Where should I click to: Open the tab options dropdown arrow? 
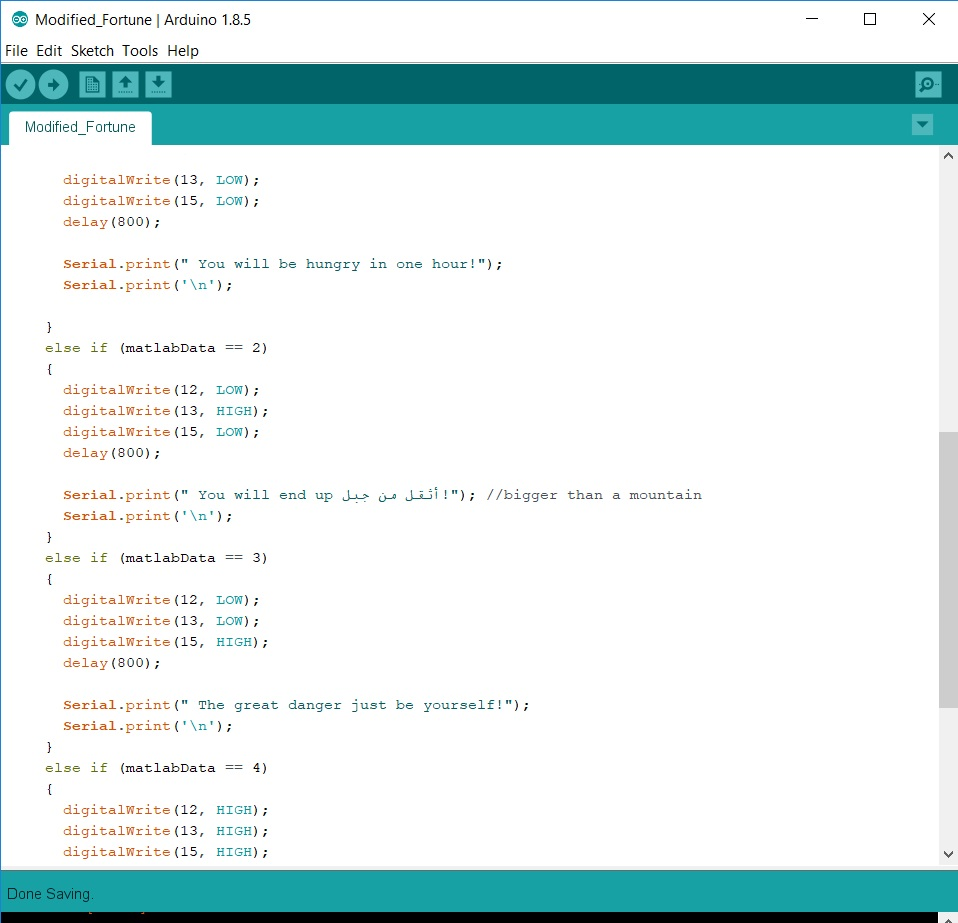click(922, 125)
